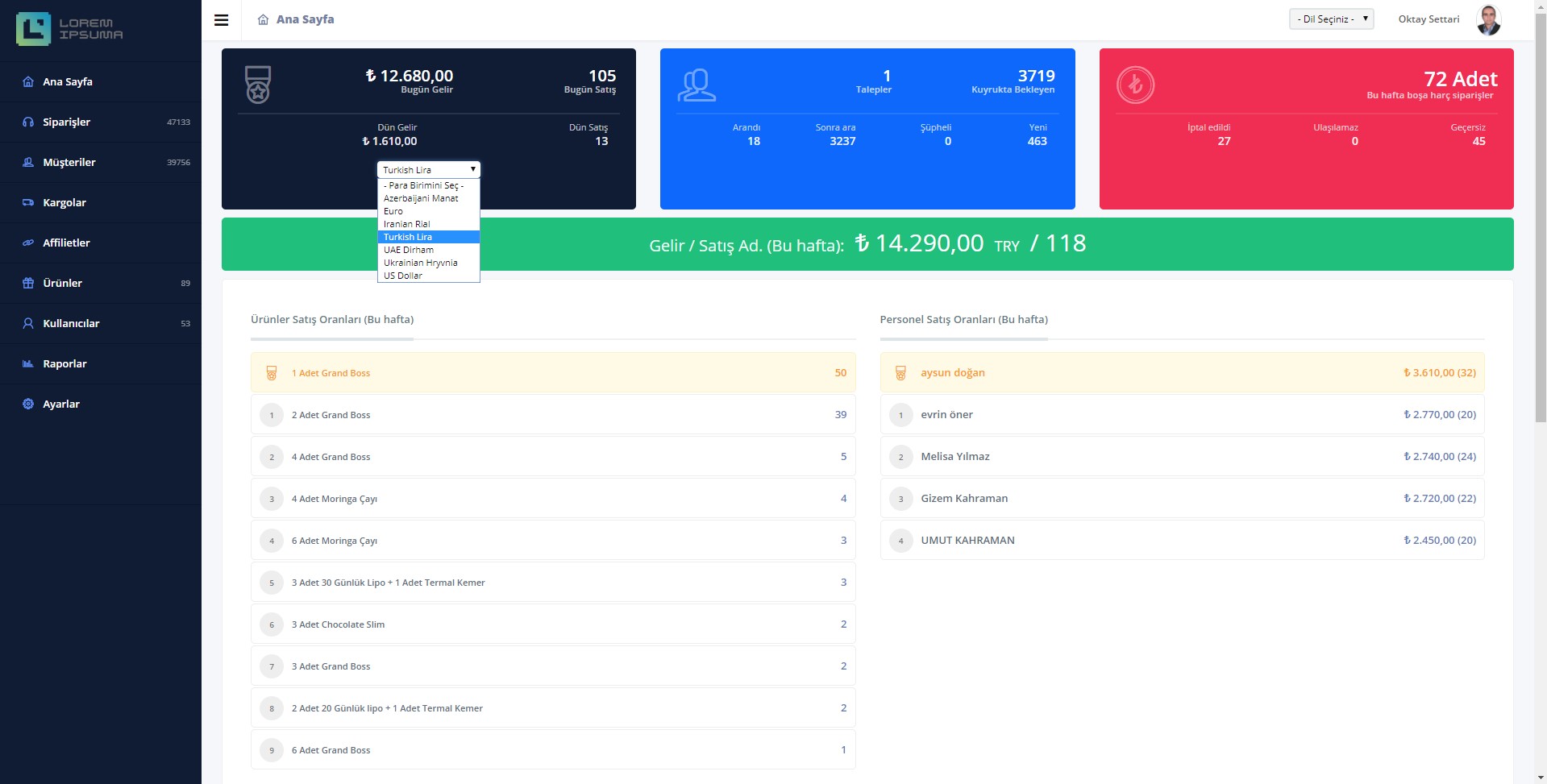This screenshot has height=784, width=1547.
Task: Click the user profile avatar photo
Action: 1488,20
